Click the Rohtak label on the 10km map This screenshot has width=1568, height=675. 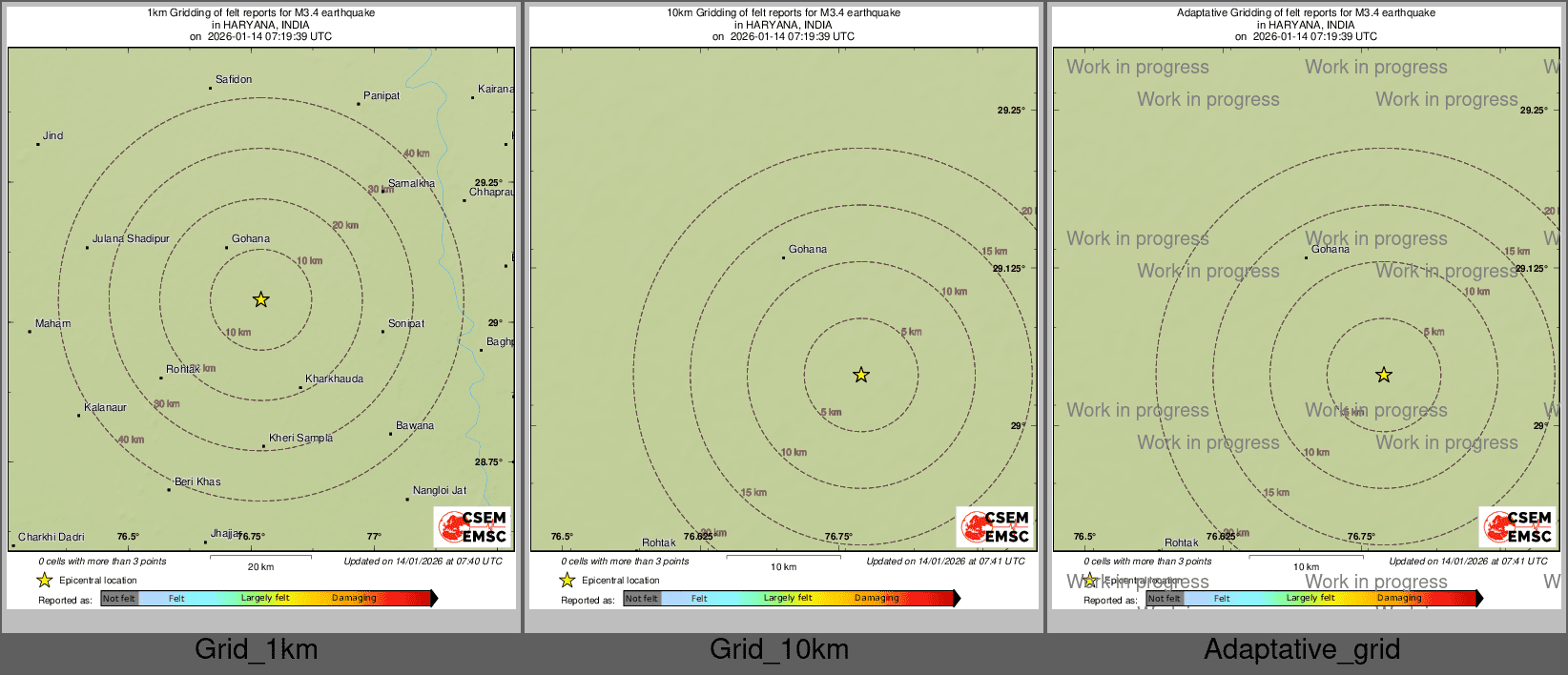pyautogui.click(x=659, y=542)
